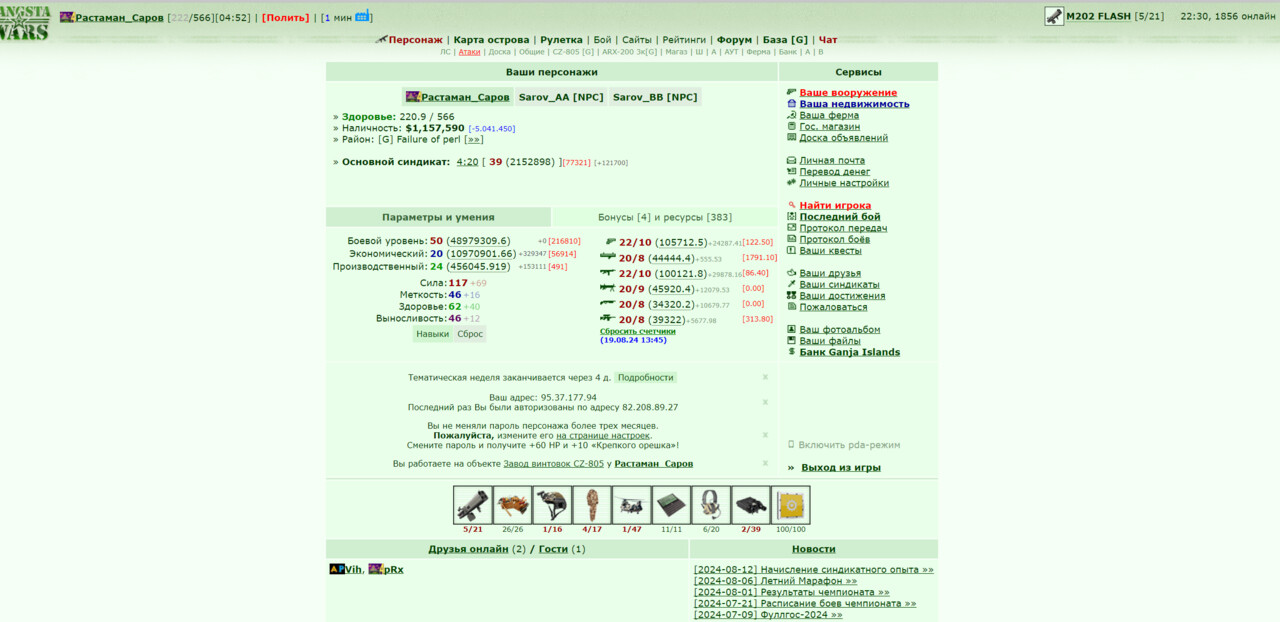
Task: Dismiss the thematic week notice
Action: tap(765, 377)
